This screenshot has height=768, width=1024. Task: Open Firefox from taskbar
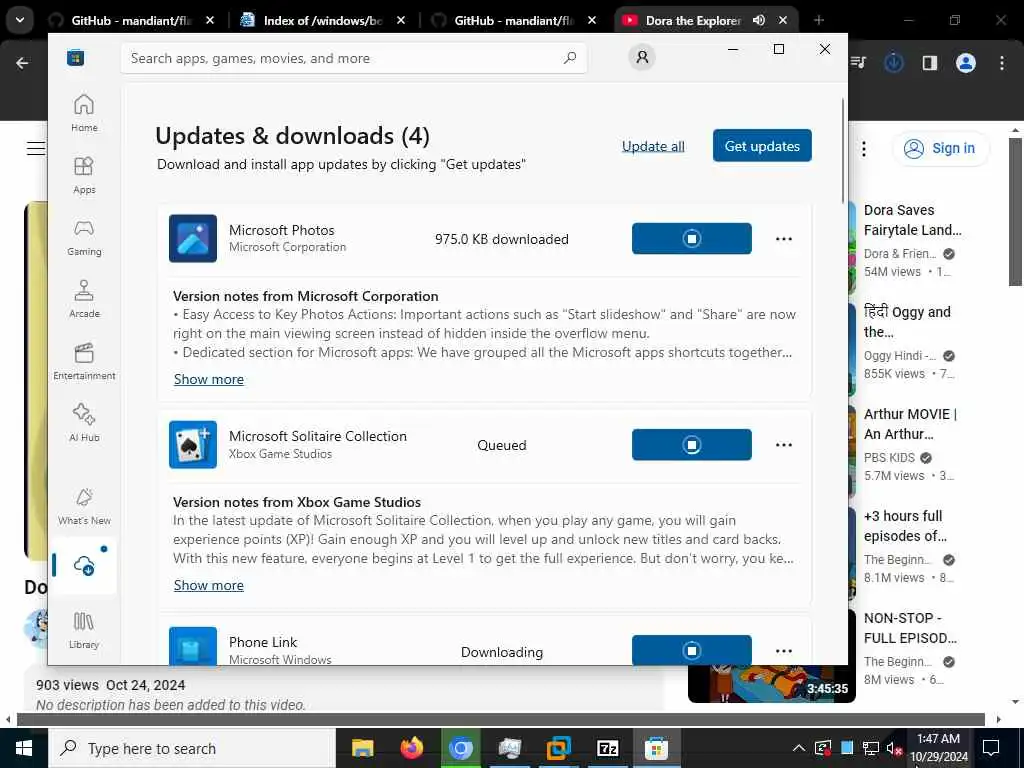pyautogui.click(x=411, y=748)
